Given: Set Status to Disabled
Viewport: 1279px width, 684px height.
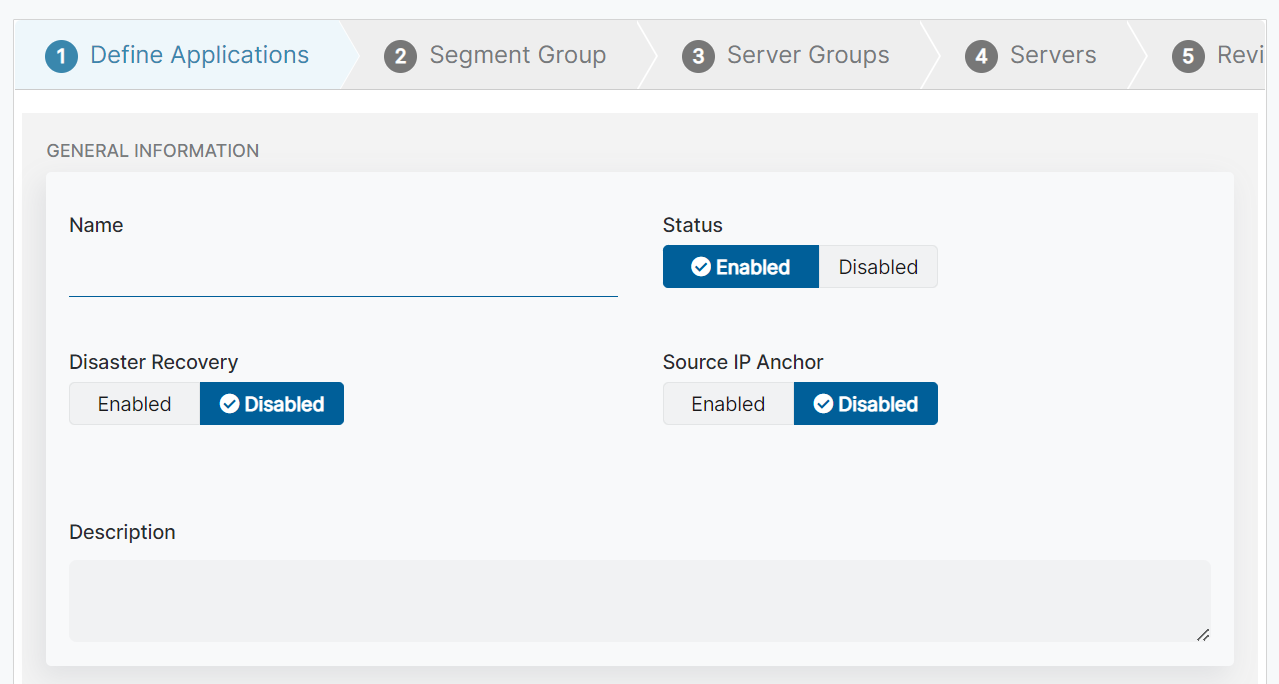Looking at the screenshot, I should tap(877, 266).
